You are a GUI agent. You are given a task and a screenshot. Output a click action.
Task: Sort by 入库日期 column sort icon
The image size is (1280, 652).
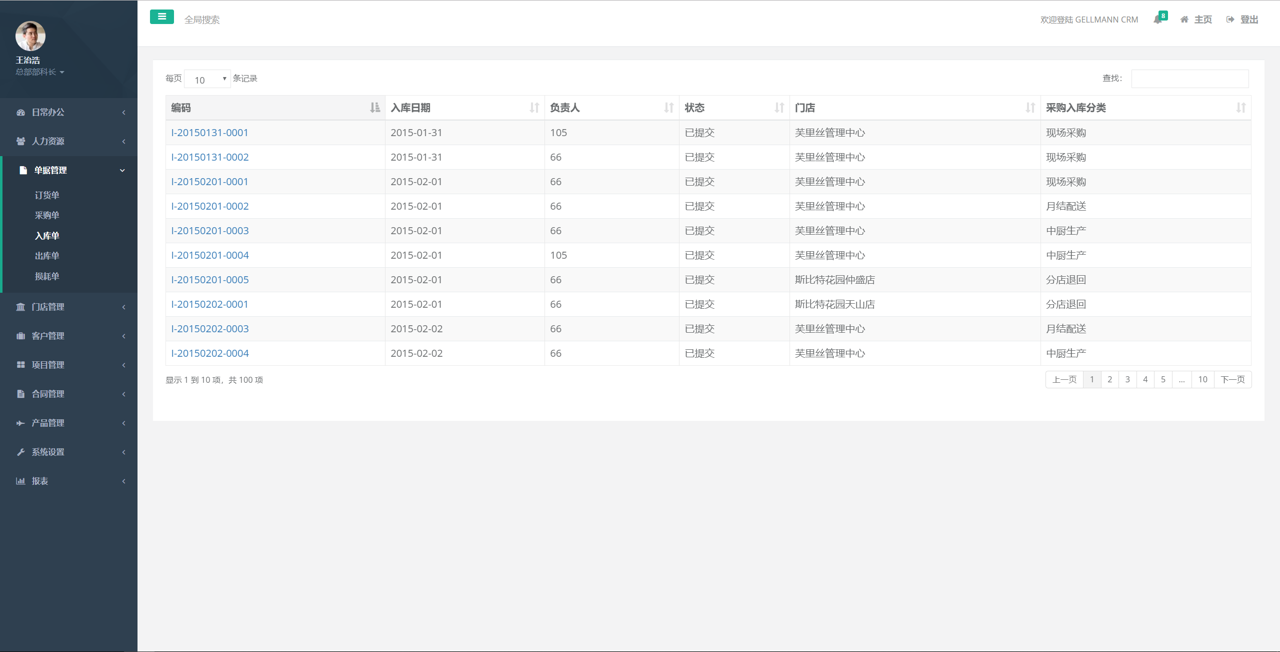tap(534, 108)
